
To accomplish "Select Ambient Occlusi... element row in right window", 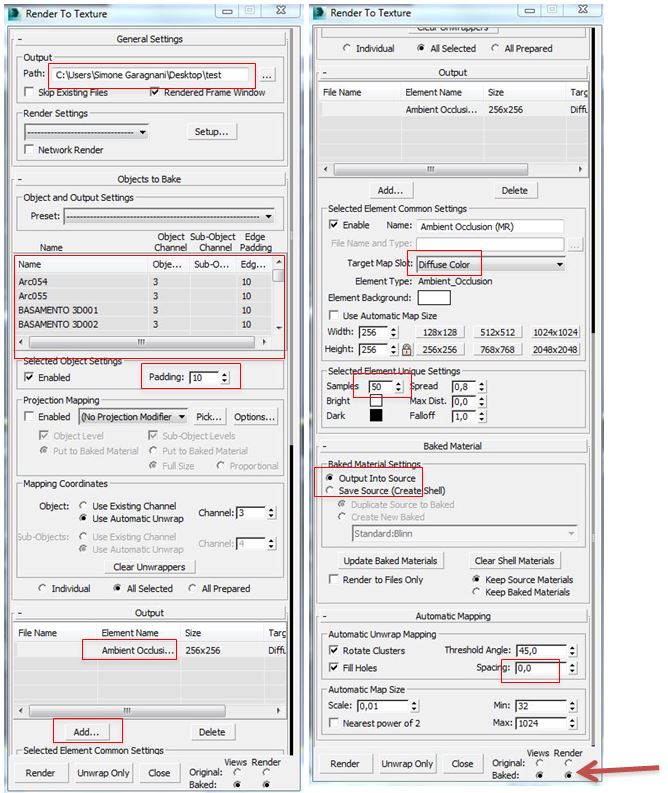I will coord(454,109).
